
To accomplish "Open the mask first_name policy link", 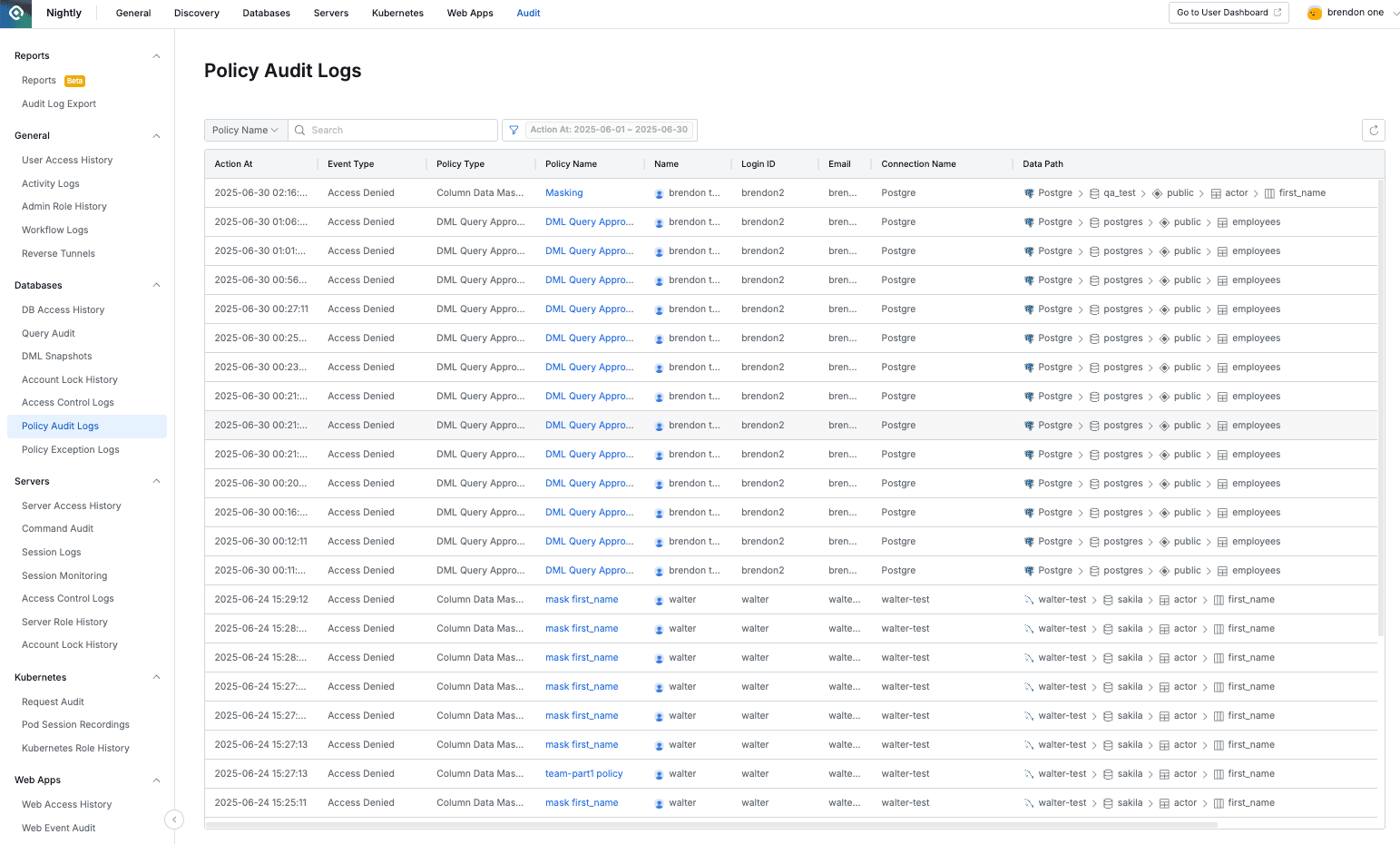I will (581, 599).
